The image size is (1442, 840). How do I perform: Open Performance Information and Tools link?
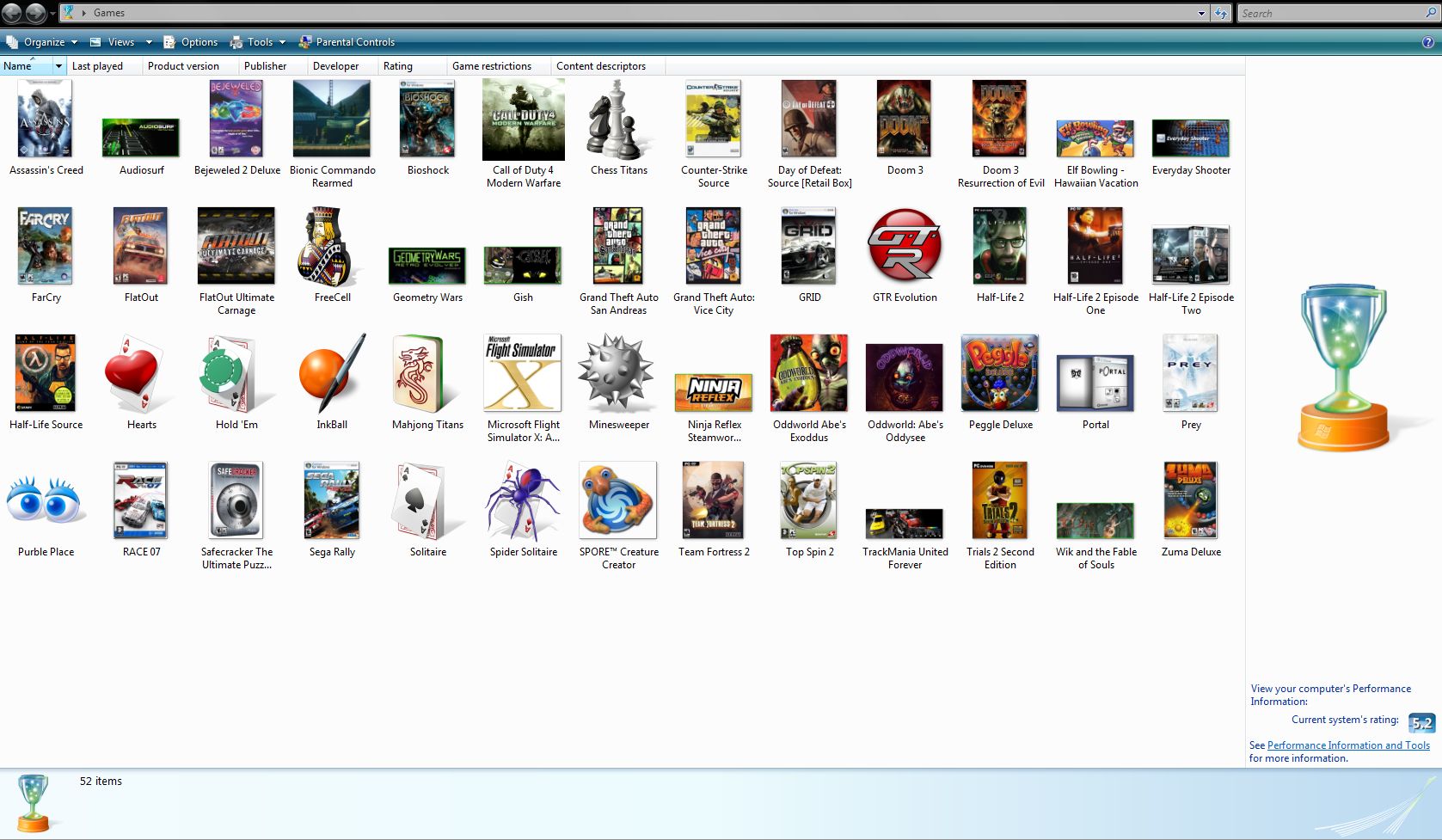pos(1349,745)
